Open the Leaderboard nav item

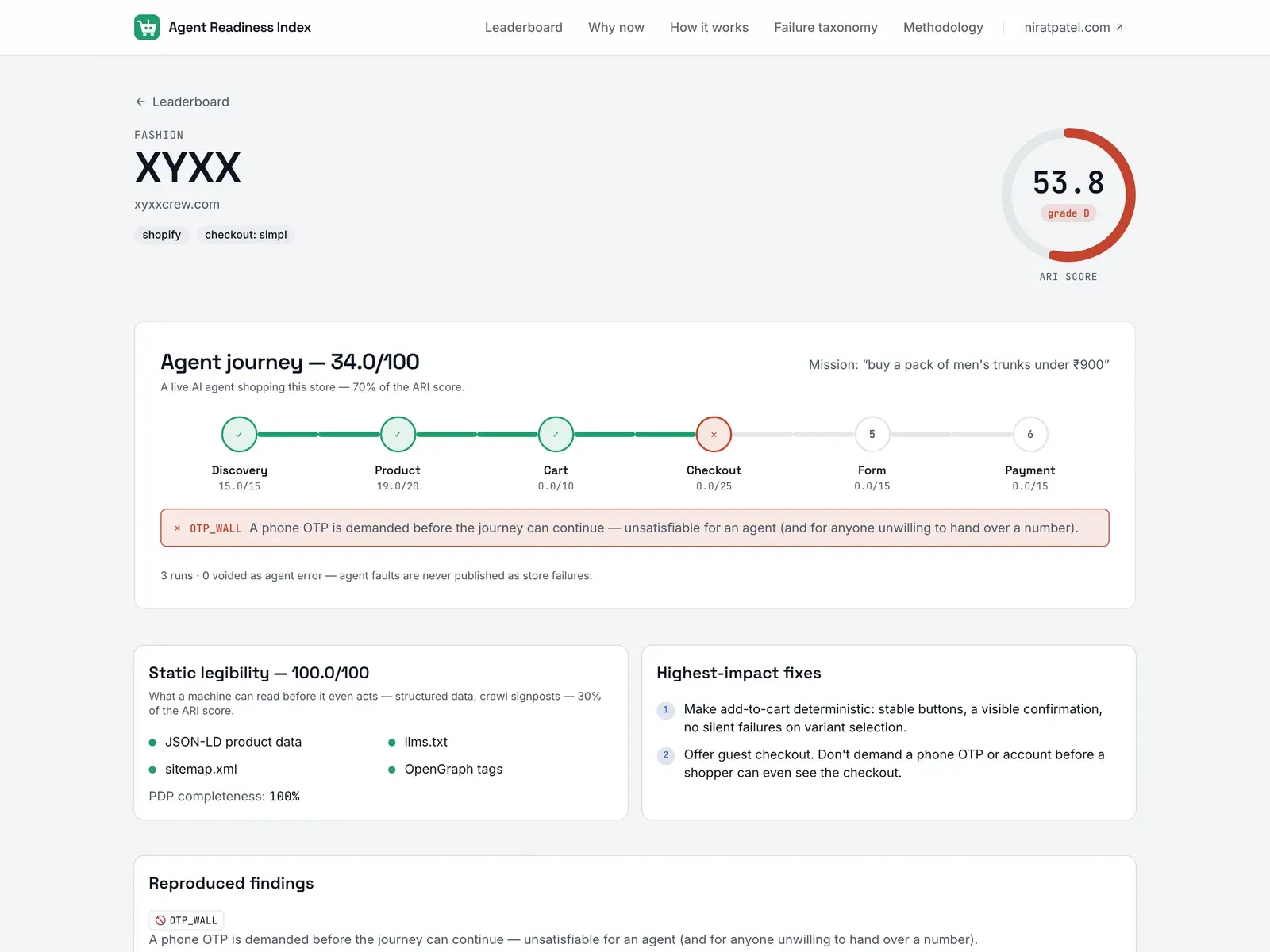coord(524,27)
